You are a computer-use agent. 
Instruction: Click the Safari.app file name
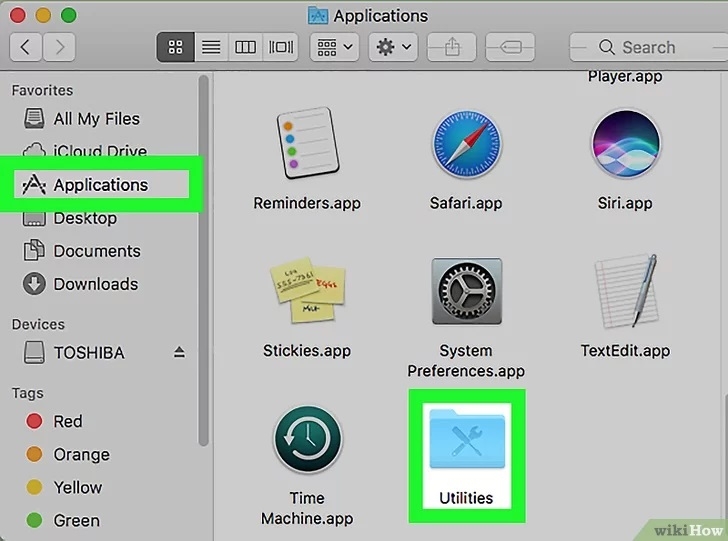(x=466, y=203)
